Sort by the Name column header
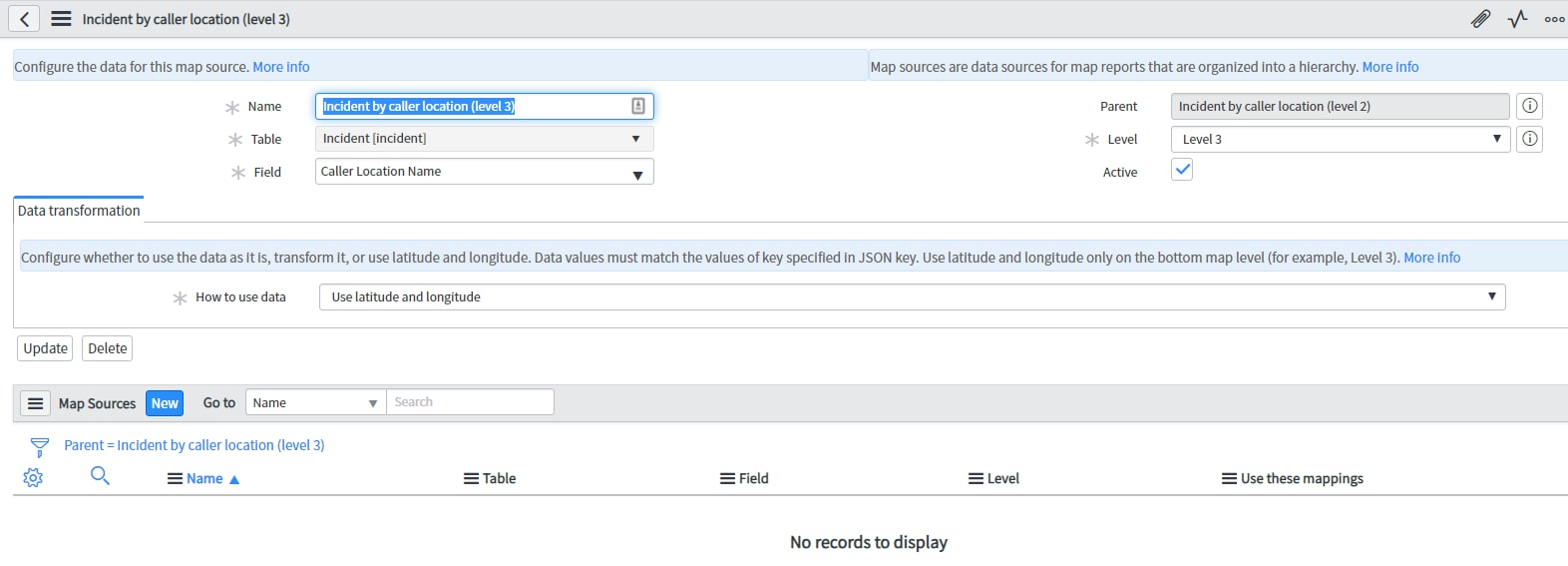This screenshot has height=566, width=1568. (x=204, y=479)
